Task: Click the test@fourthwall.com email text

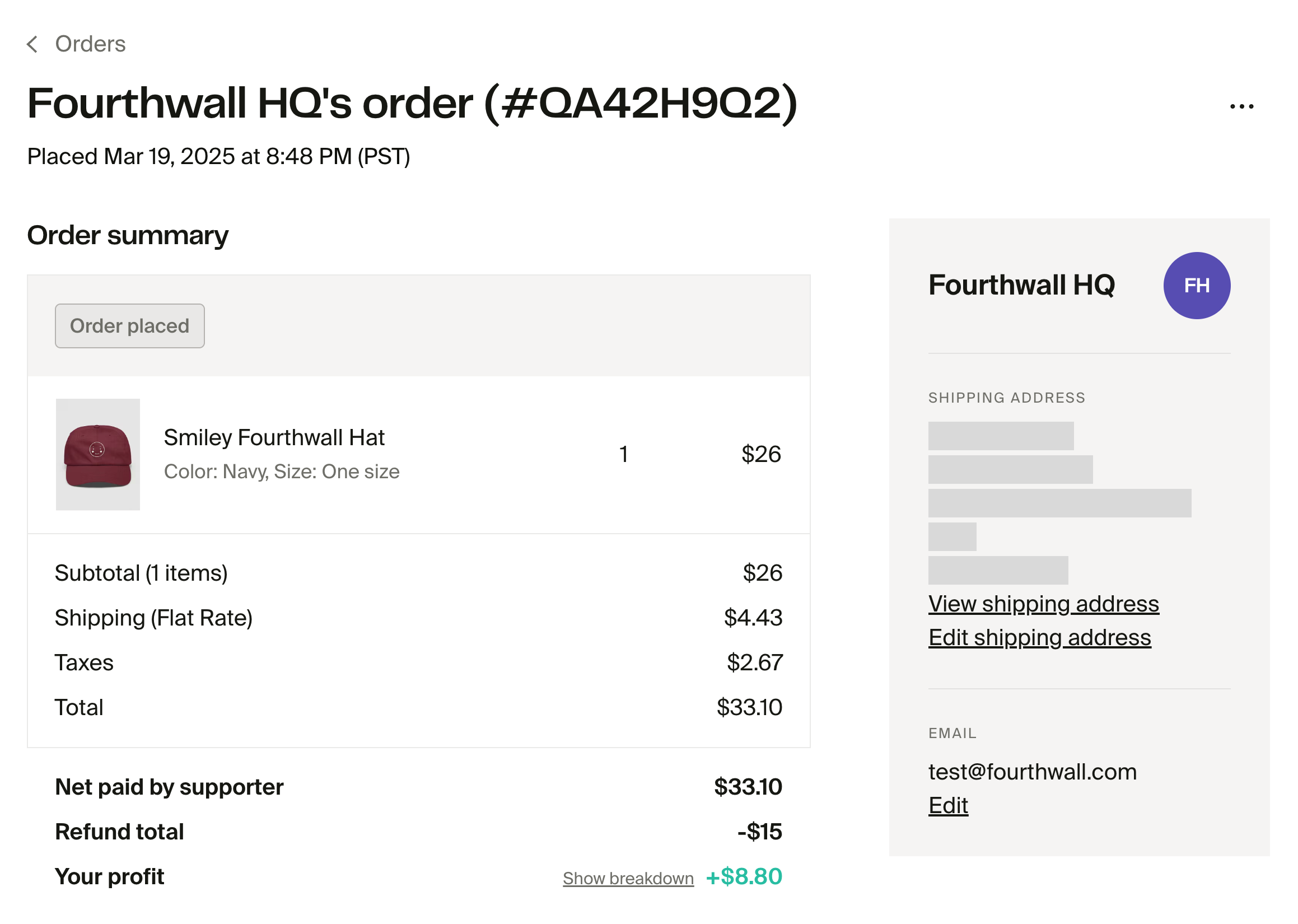Action: [x=1033, y=772]
